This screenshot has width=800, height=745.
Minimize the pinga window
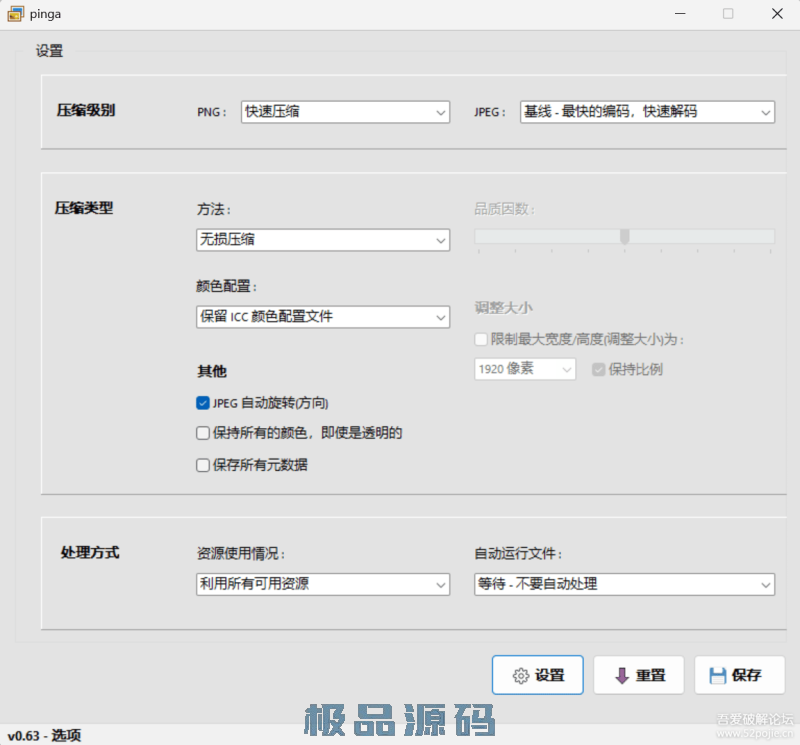(679, 14)
